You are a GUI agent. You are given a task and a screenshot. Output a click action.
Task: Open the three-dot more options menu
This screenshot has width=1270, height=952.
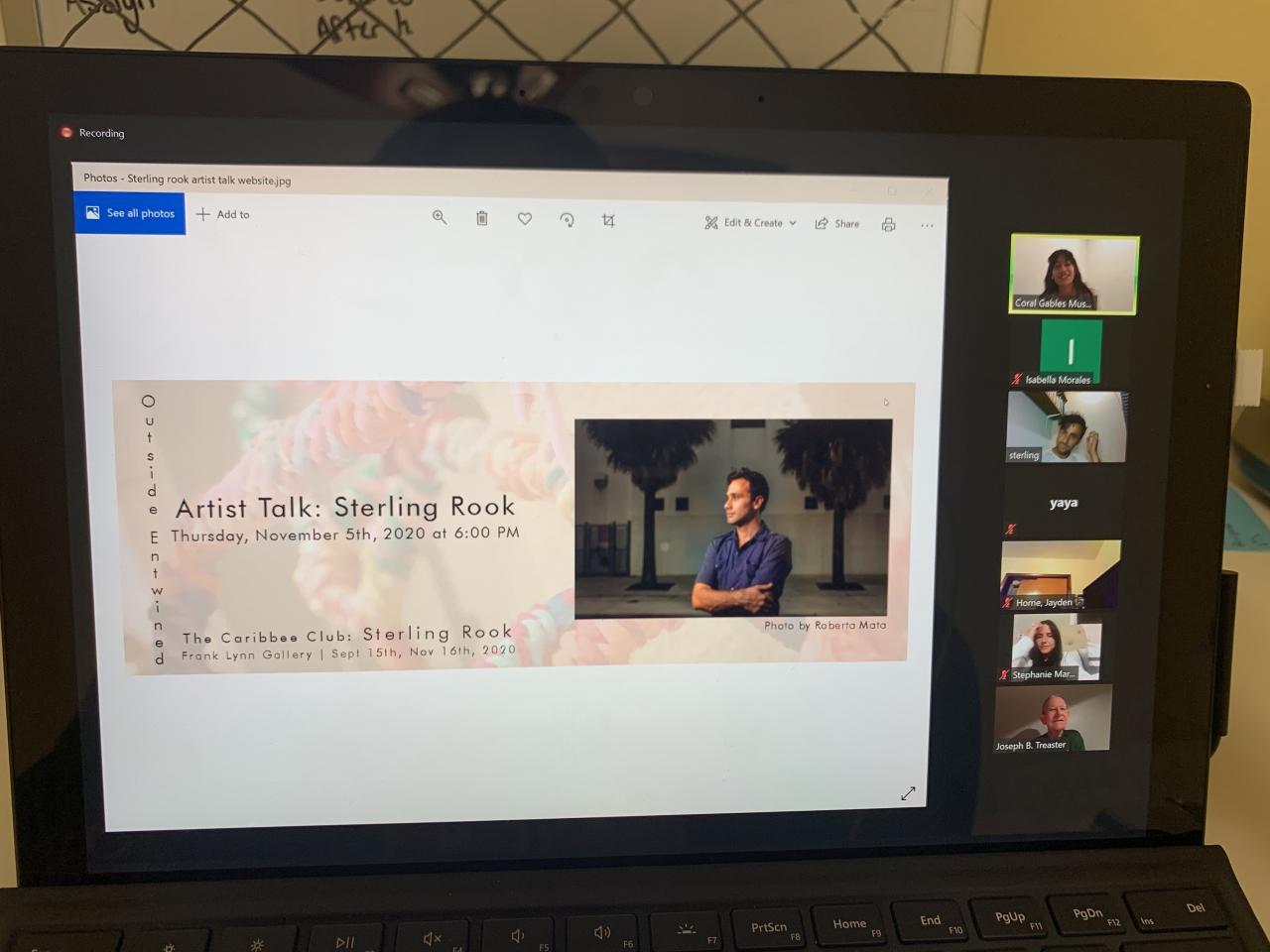click(x=927, y=226)
